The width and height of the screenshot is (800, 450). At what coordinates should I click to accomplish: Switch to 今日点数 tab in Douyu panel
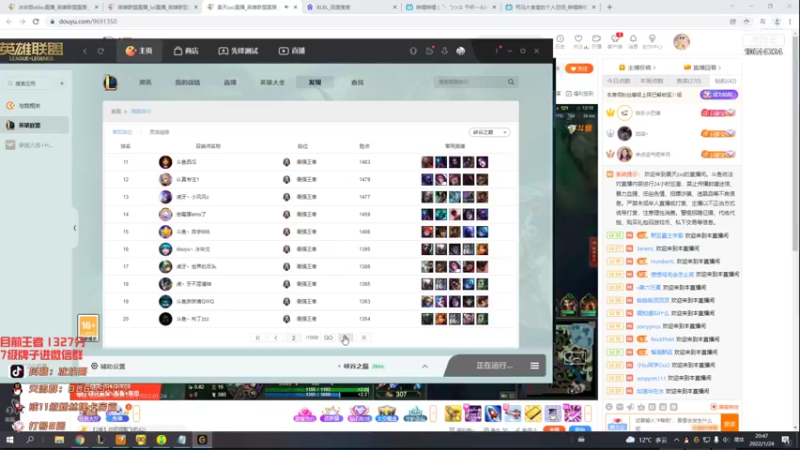[618, 81]
